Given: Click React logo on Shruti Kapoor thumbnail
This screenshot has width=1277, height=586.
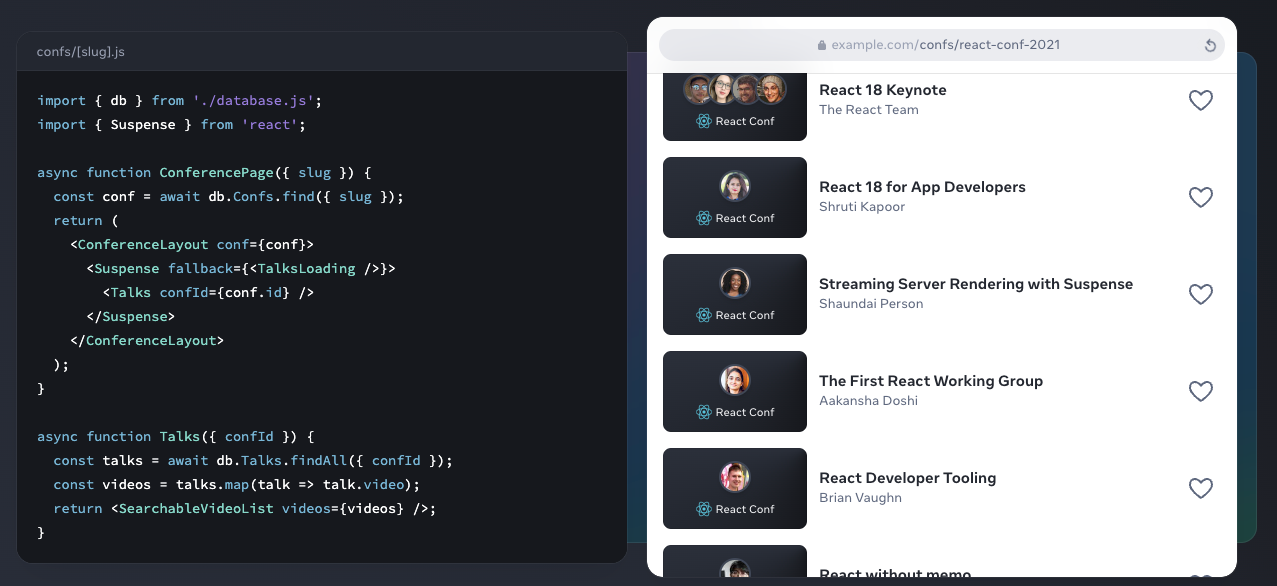Looking at the screenshot, I should [704, 218].
